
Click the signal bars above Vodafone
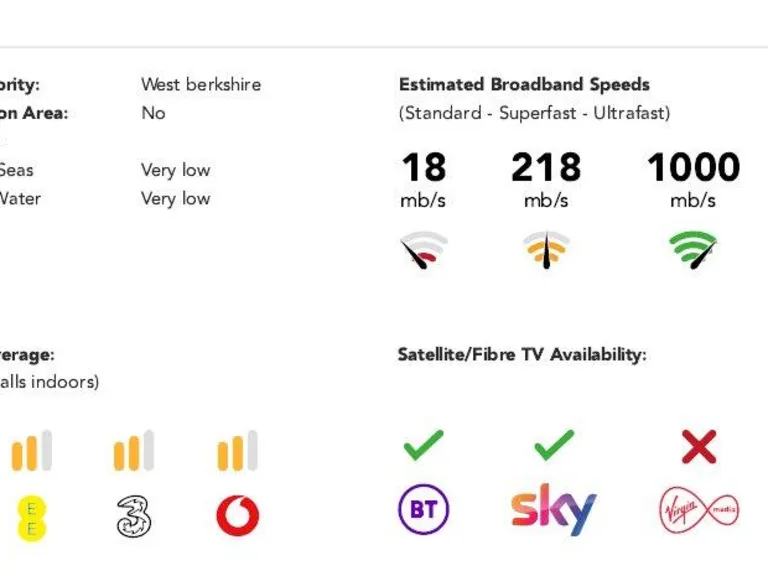click(x=238, y=451)
